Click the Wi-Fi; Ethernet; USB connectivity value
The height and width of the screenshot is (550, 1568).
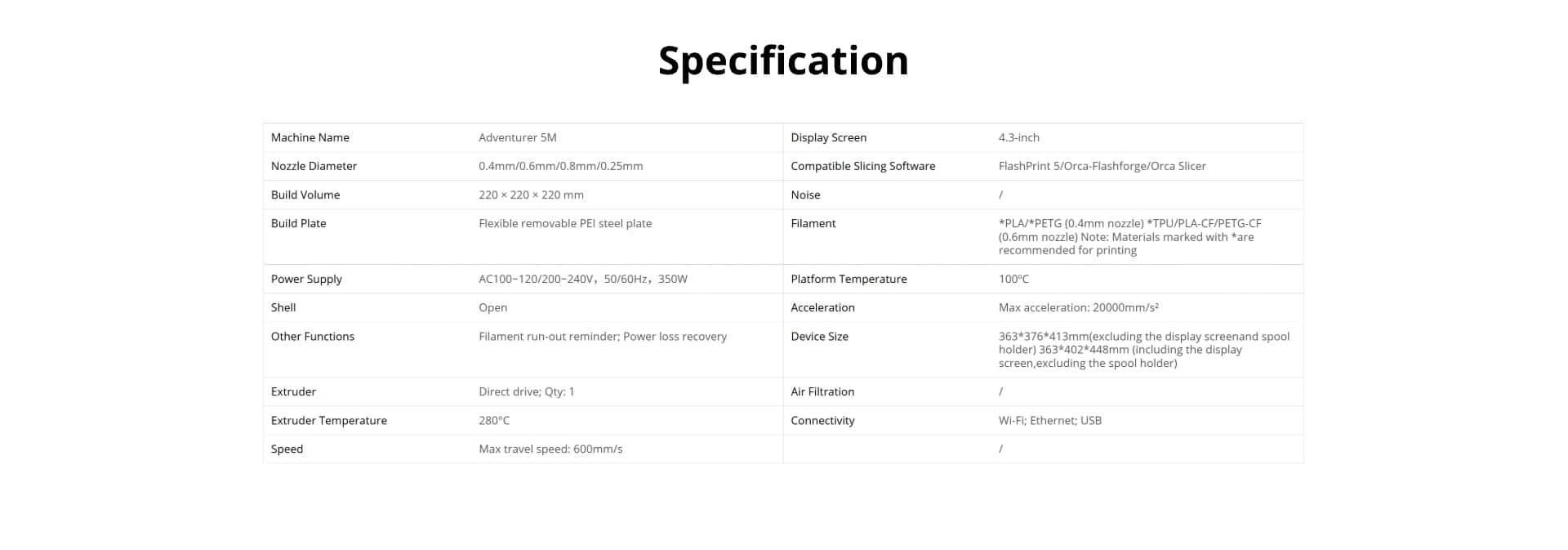pos(1049,420)
